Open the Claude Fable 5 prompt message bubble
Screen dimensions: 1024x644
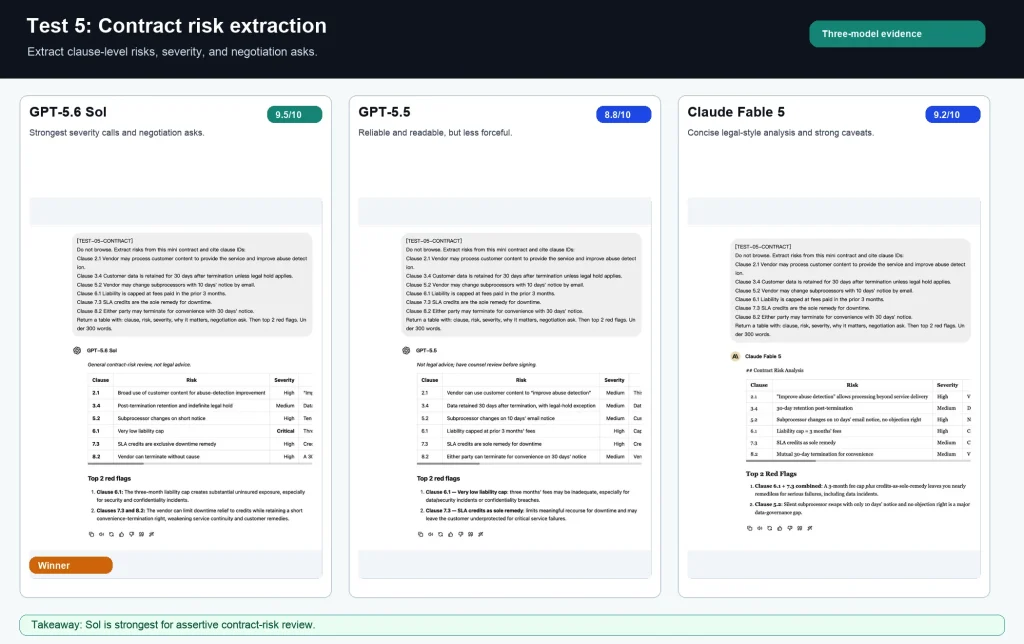point(850,291)
